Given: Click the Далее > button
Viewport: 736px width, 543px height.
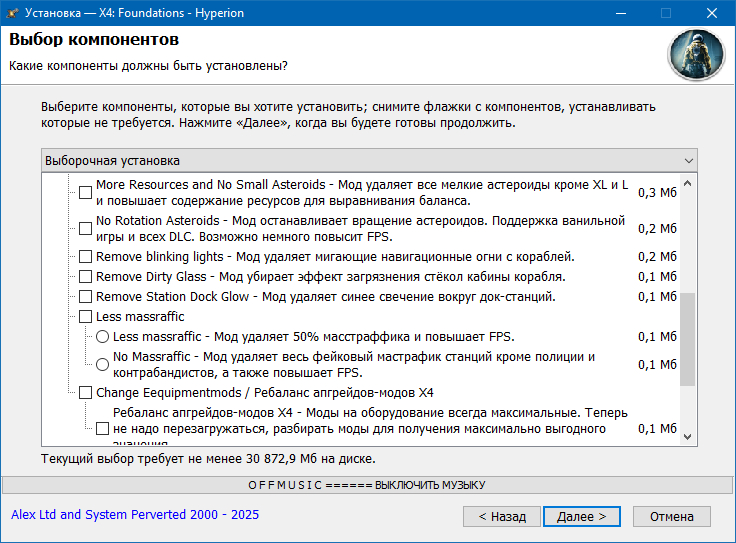Looking at the screenshot, I should coord(582,516).
